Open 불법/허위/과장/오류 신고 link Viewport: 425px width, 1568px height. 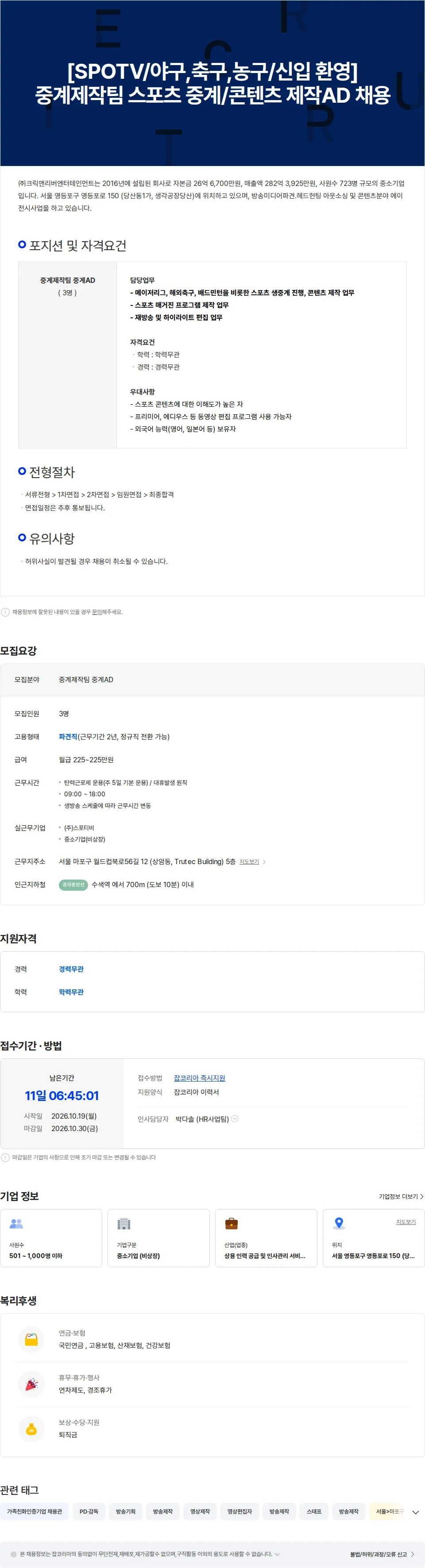(x=382, y=1555)
